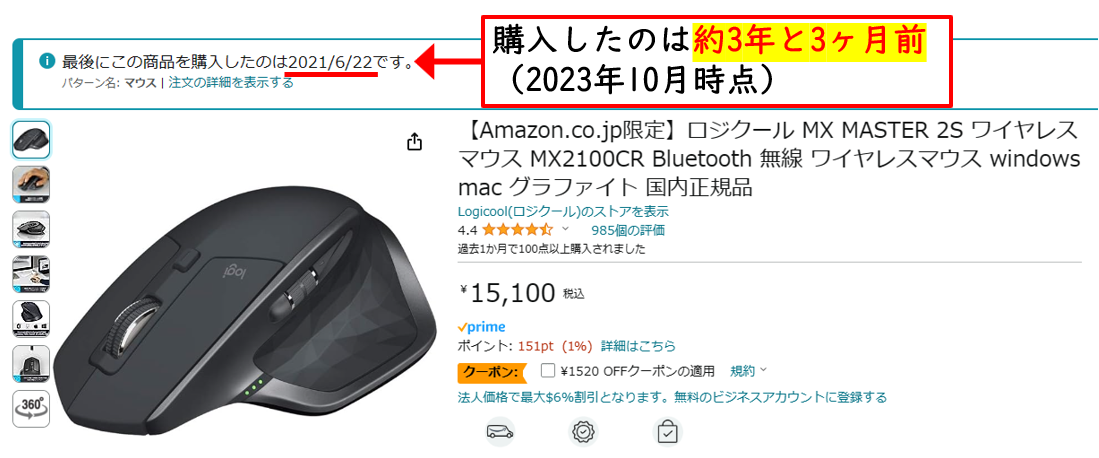The height and width of the screenshot is (458, 1099).
Task: Open the 985個の評価 reviews link
Action: coord(628,230)
